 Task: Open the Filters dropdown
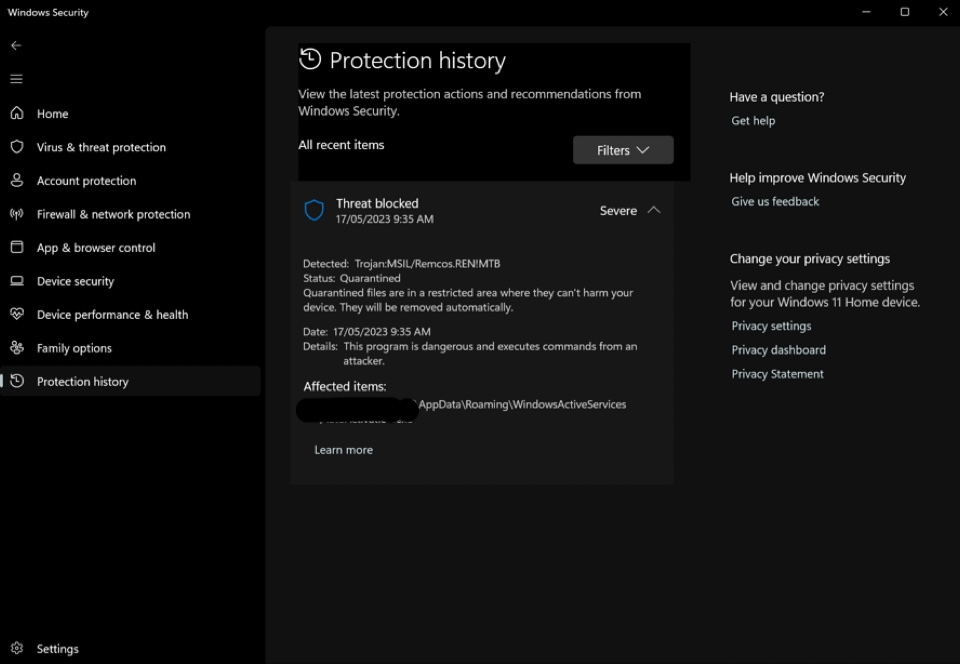623,150
